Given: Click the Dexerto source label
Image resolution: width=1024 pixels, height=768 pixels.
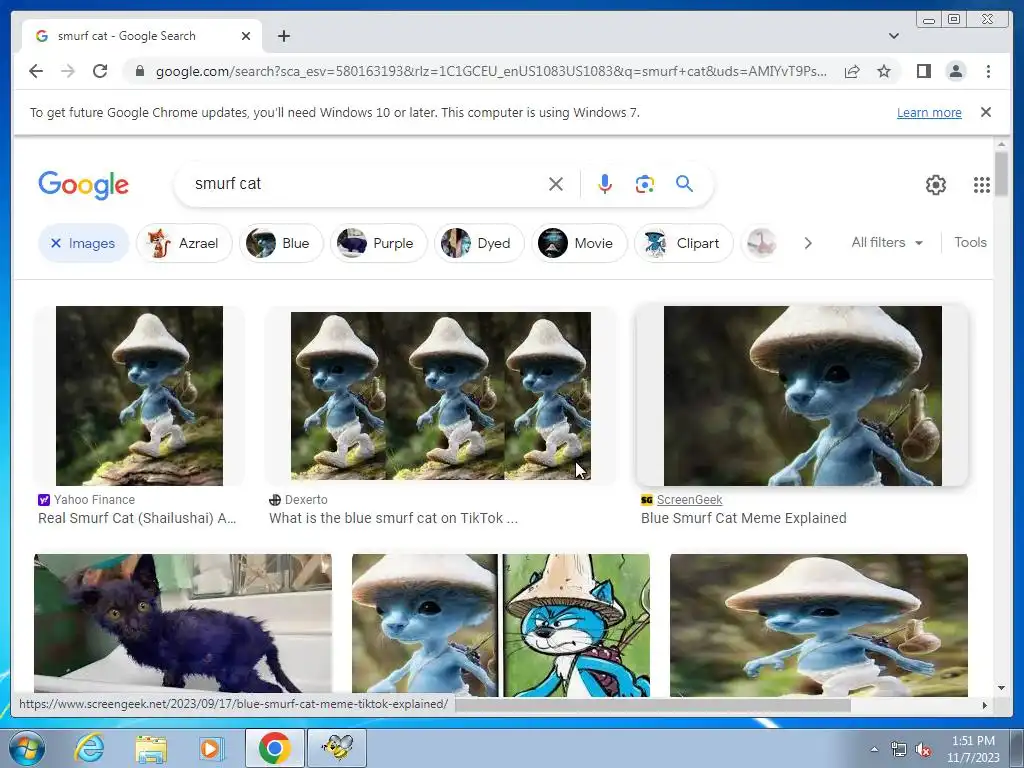Looking at the screenshot, I should coord(306,500).
